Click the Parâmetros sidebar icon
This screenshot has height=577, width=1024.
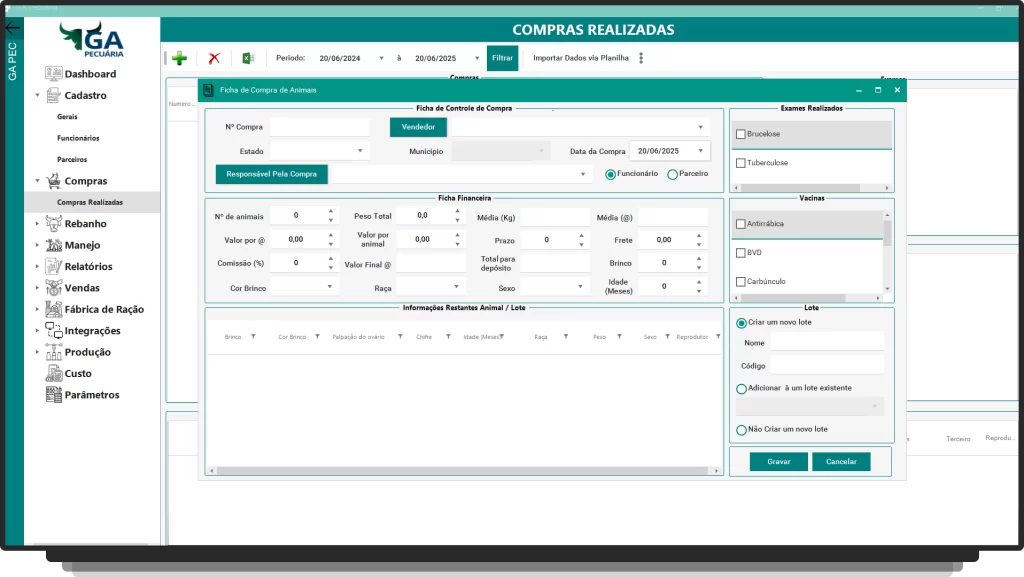[x=55, y=395]
